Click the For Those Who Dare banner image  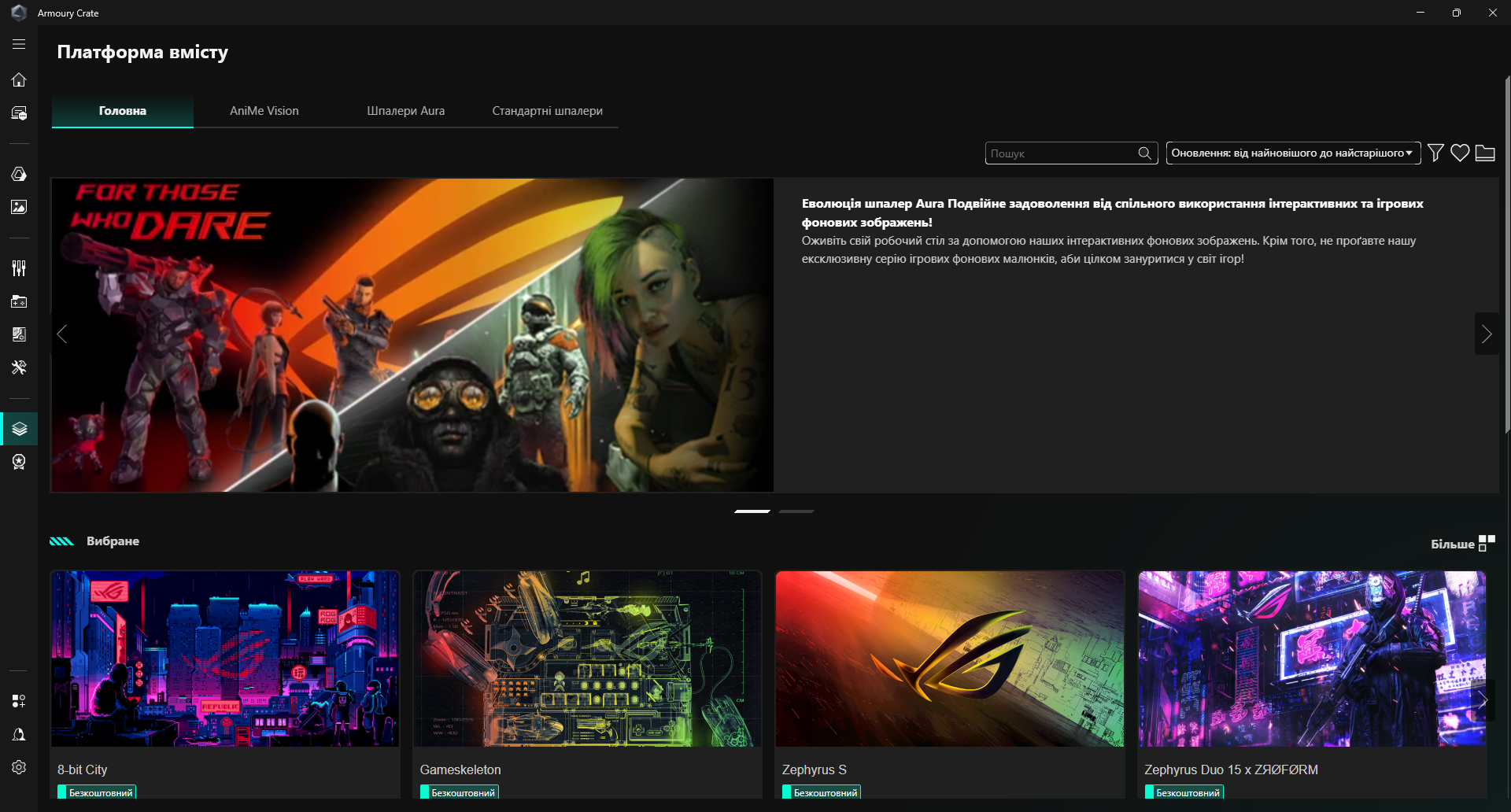(x=412, y=335)
